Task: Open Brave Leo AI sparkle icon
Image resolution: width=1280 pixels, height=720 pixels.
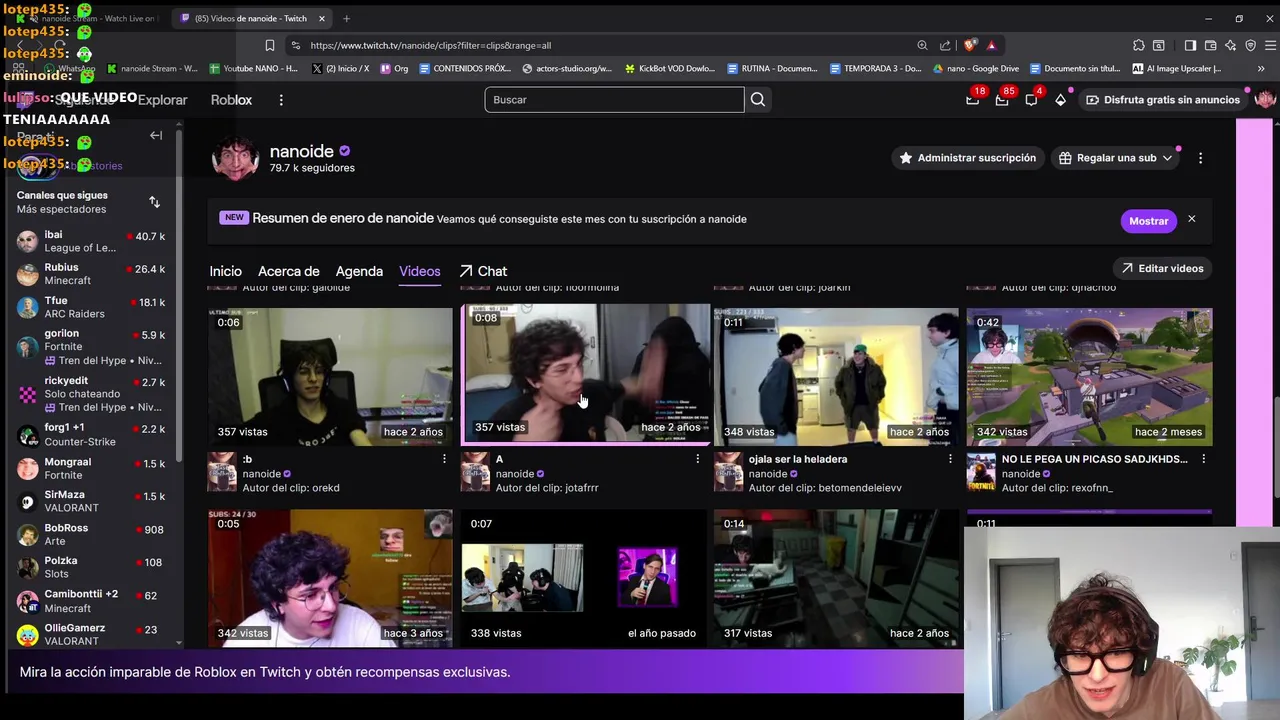Action: coord(1230,45)
